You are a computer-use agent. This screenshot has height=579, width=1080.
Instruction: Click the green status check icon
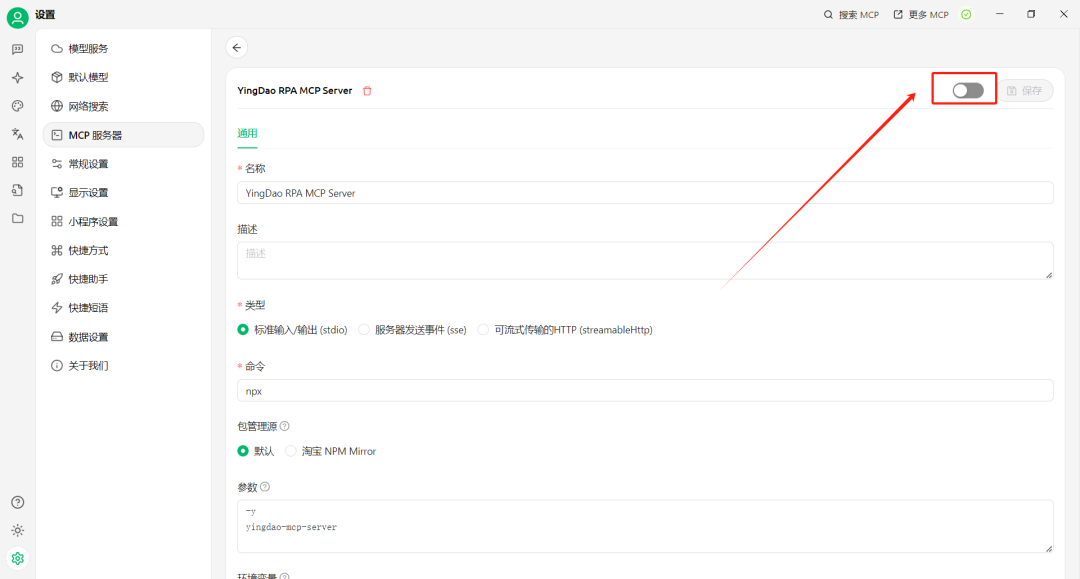[966, 14]
